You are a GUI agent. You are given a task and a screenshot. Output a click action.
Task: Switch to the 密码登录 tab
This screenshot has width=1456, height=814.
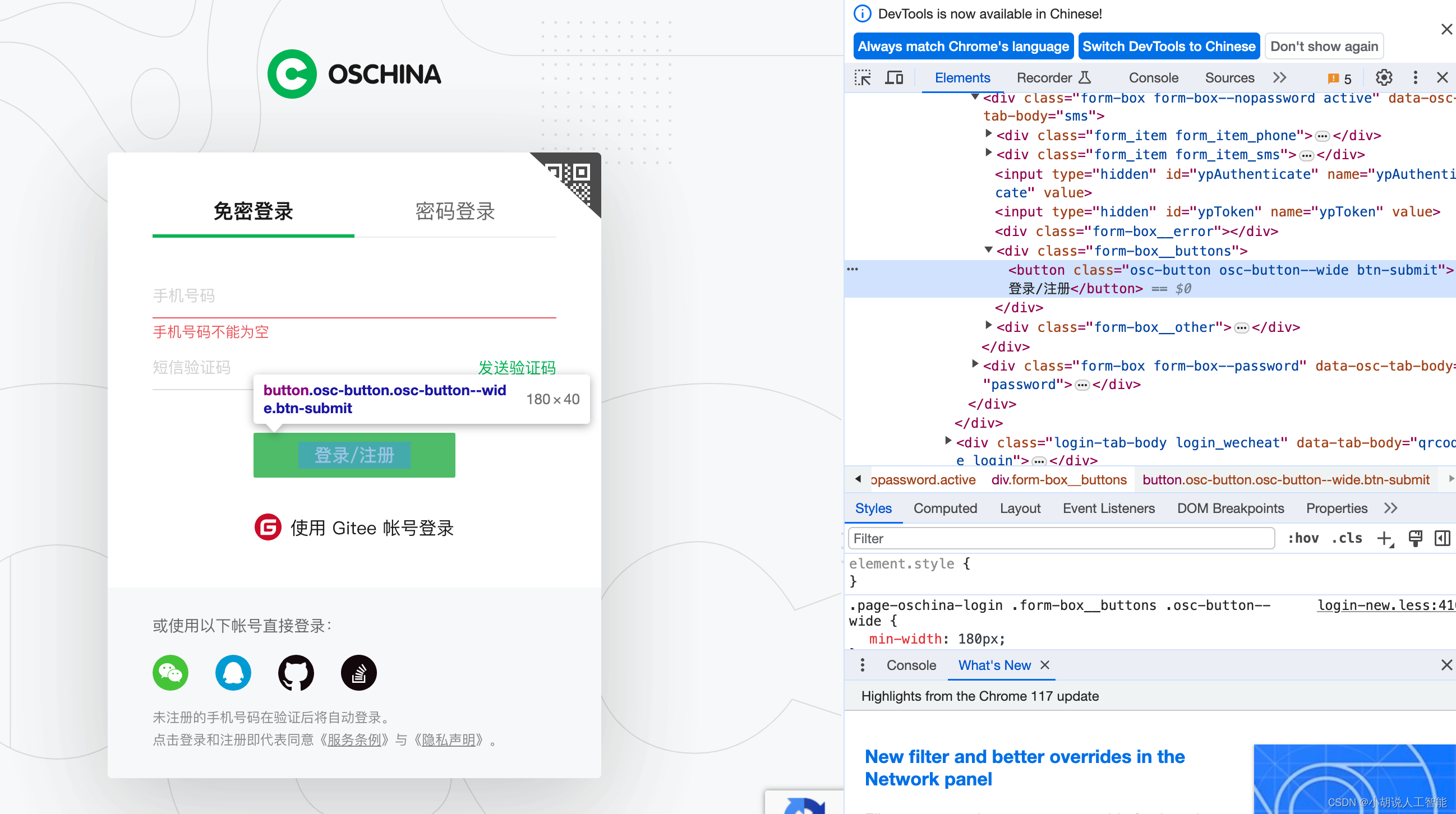coord(455,211)
